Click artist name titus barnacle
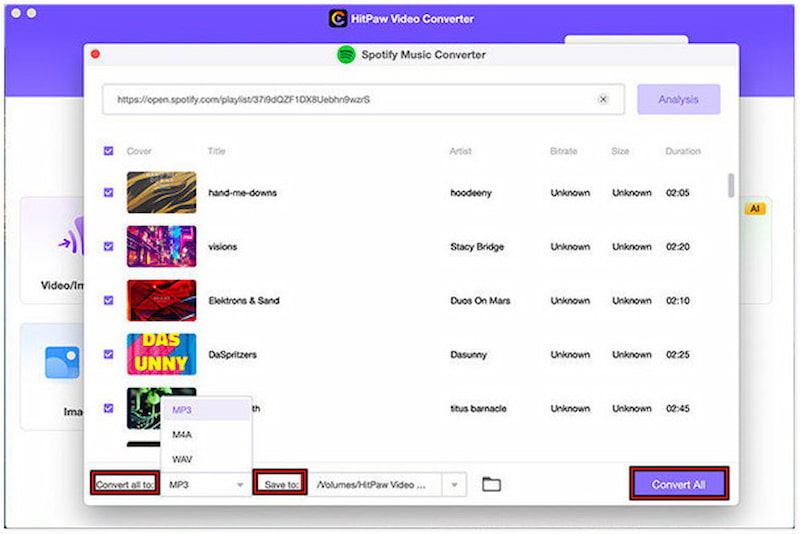Viewport: 800px width, 534px height. [478, 409]
